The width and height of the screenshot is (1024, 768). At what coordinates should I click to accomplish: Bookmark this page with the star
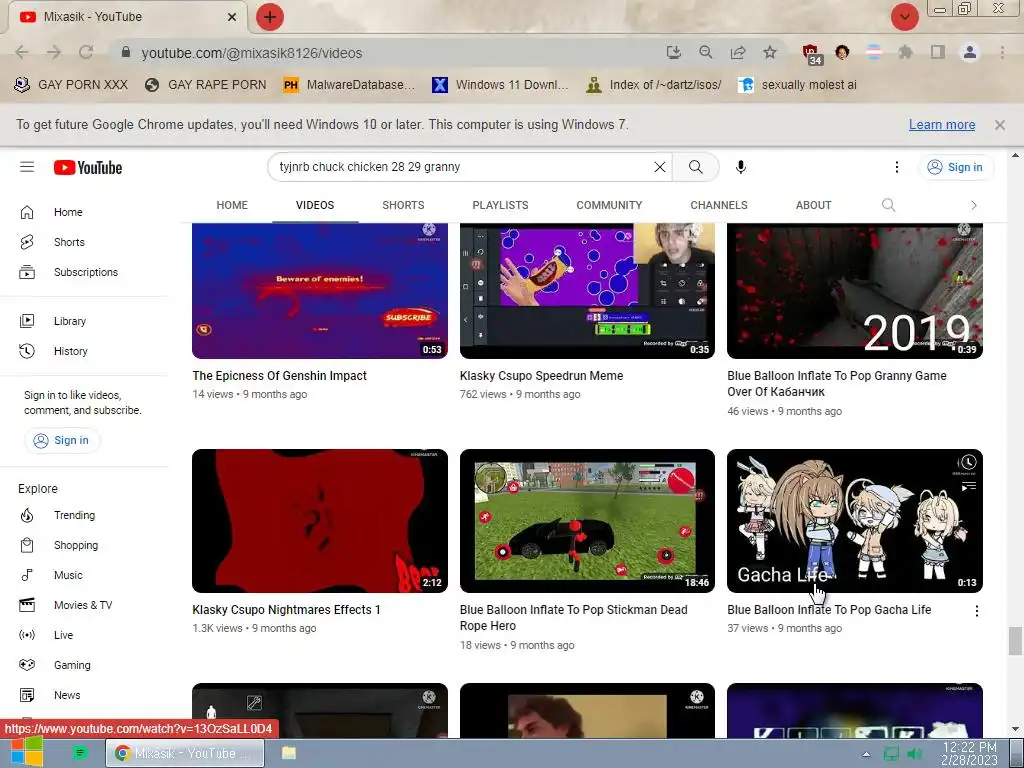point(770,52)
